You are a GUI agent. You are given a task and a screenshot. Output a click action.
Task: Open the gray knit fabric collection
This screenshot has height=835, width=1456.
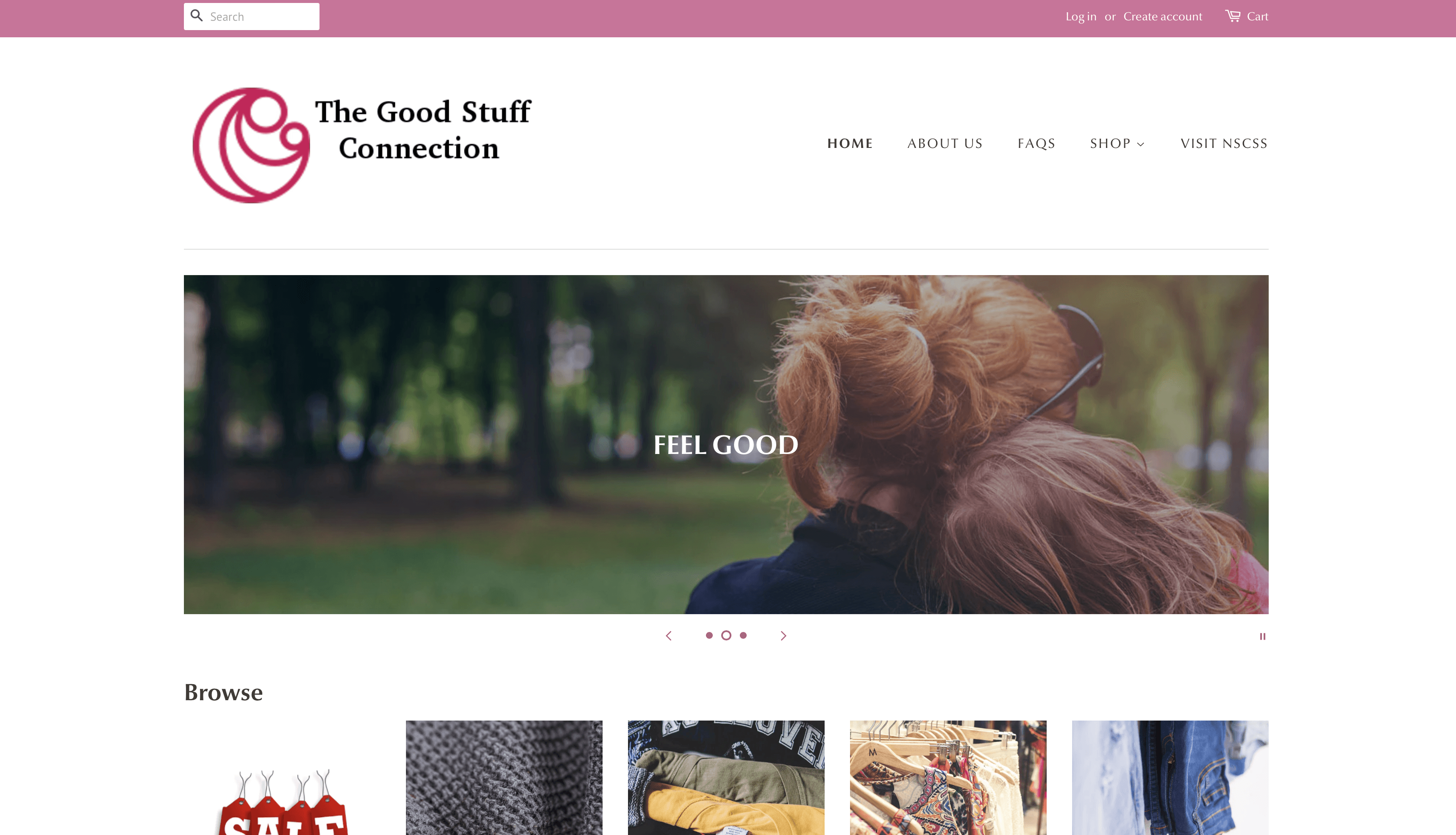pyautogui.click(x=504, y=778)
